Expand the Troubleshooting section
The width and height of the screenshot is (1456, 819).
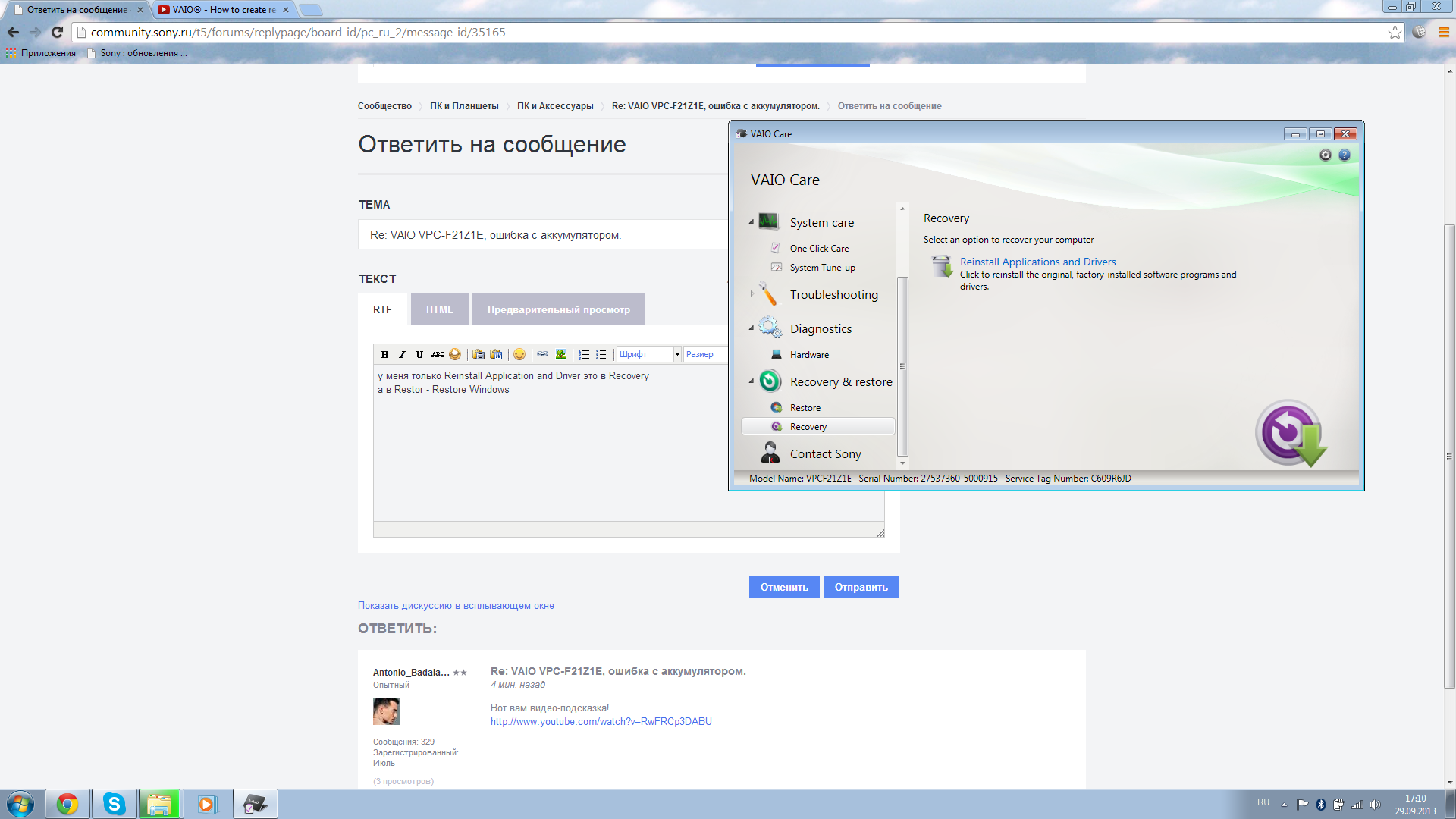tap(752, 293)
